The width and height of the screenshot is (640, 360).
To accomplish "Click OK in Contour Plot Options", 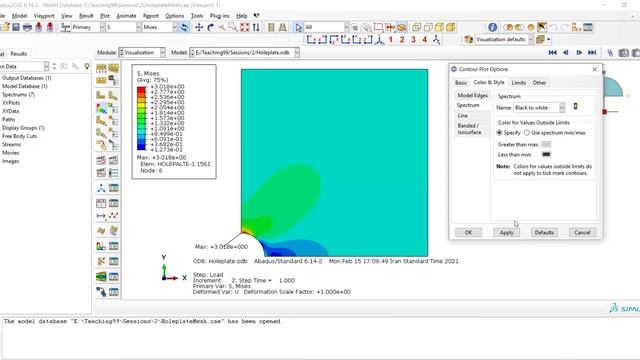I will (x=468, y=232).
